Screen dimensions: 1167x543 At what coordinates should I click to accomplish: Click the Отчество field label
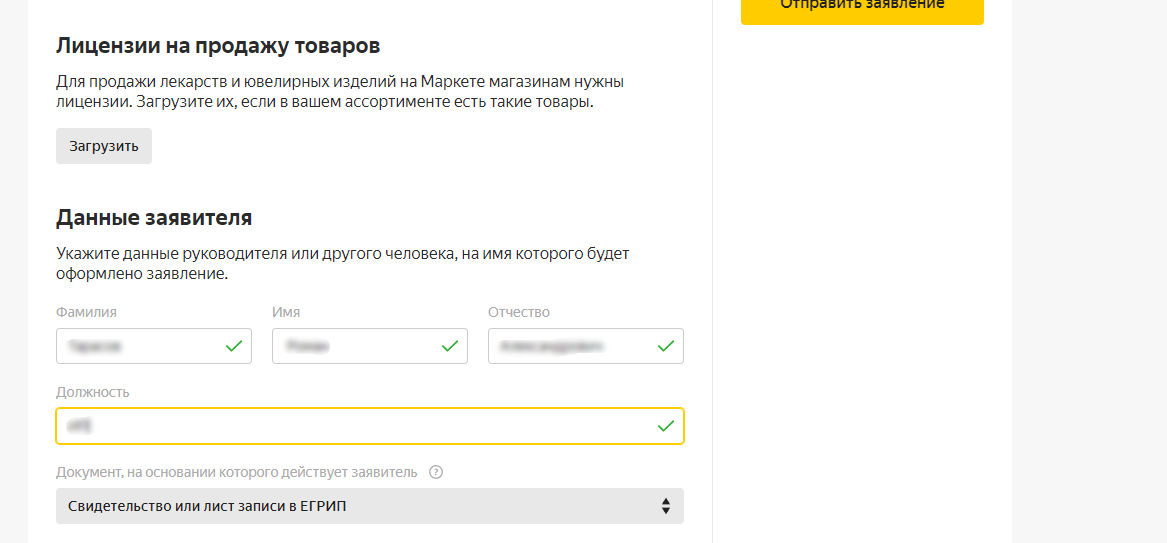(519, 312)
